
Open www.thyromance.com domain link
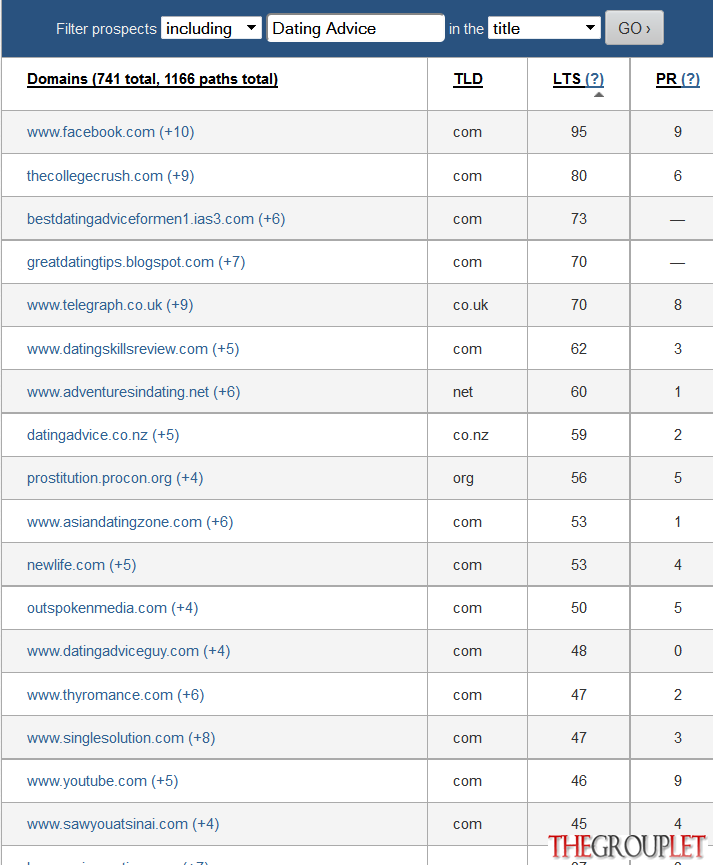[x=115, y=696]
